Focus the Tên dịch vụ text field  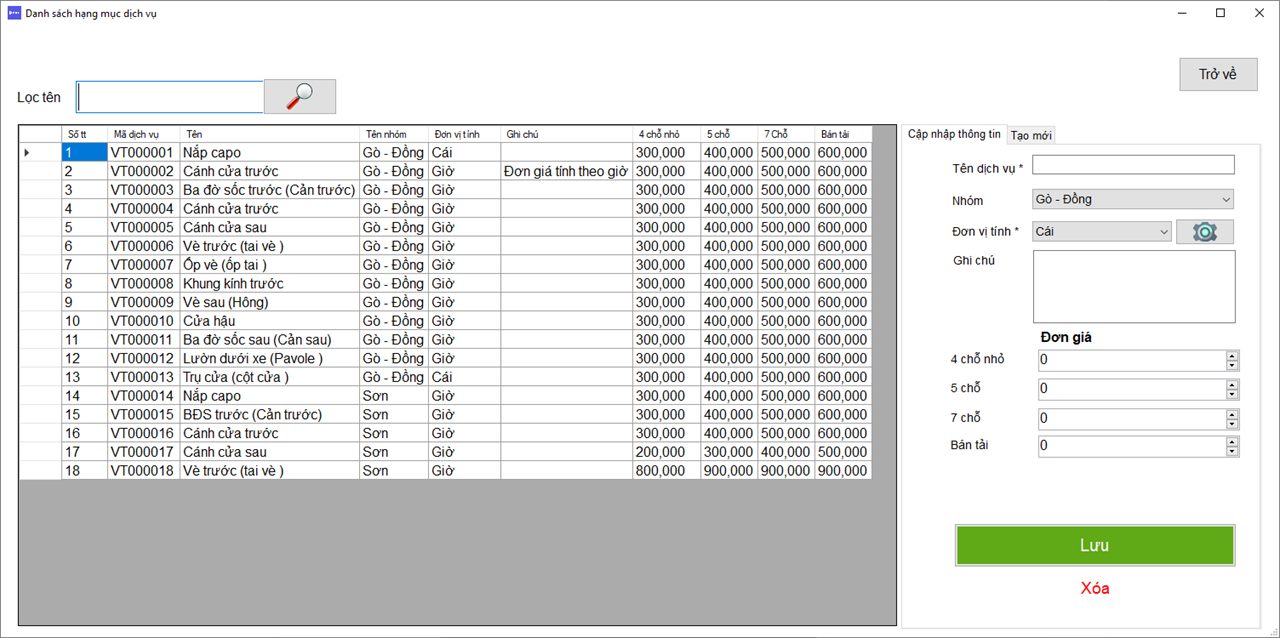point(1134,165)
